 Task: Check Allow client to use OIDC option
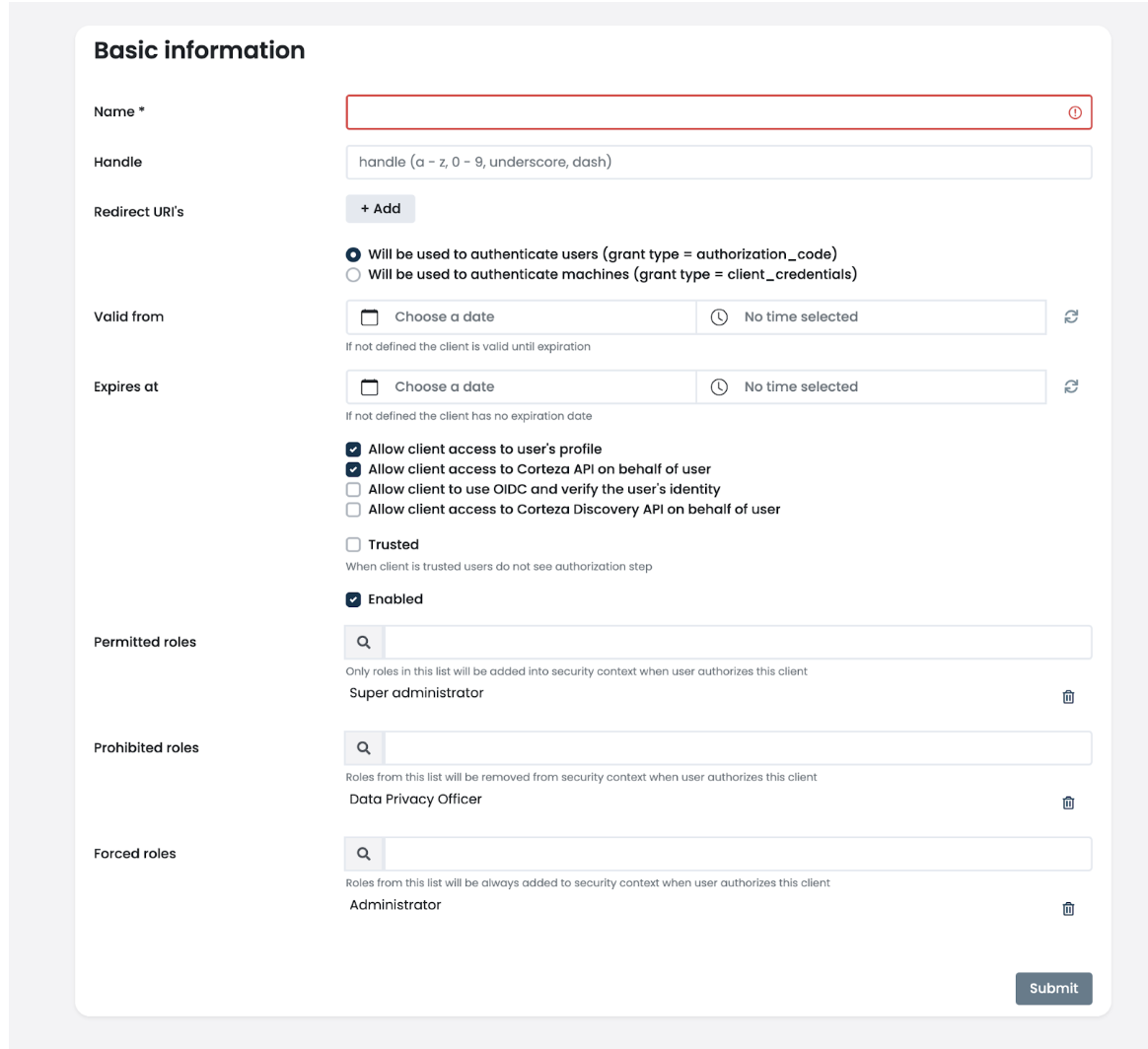[x=354, y=488]
